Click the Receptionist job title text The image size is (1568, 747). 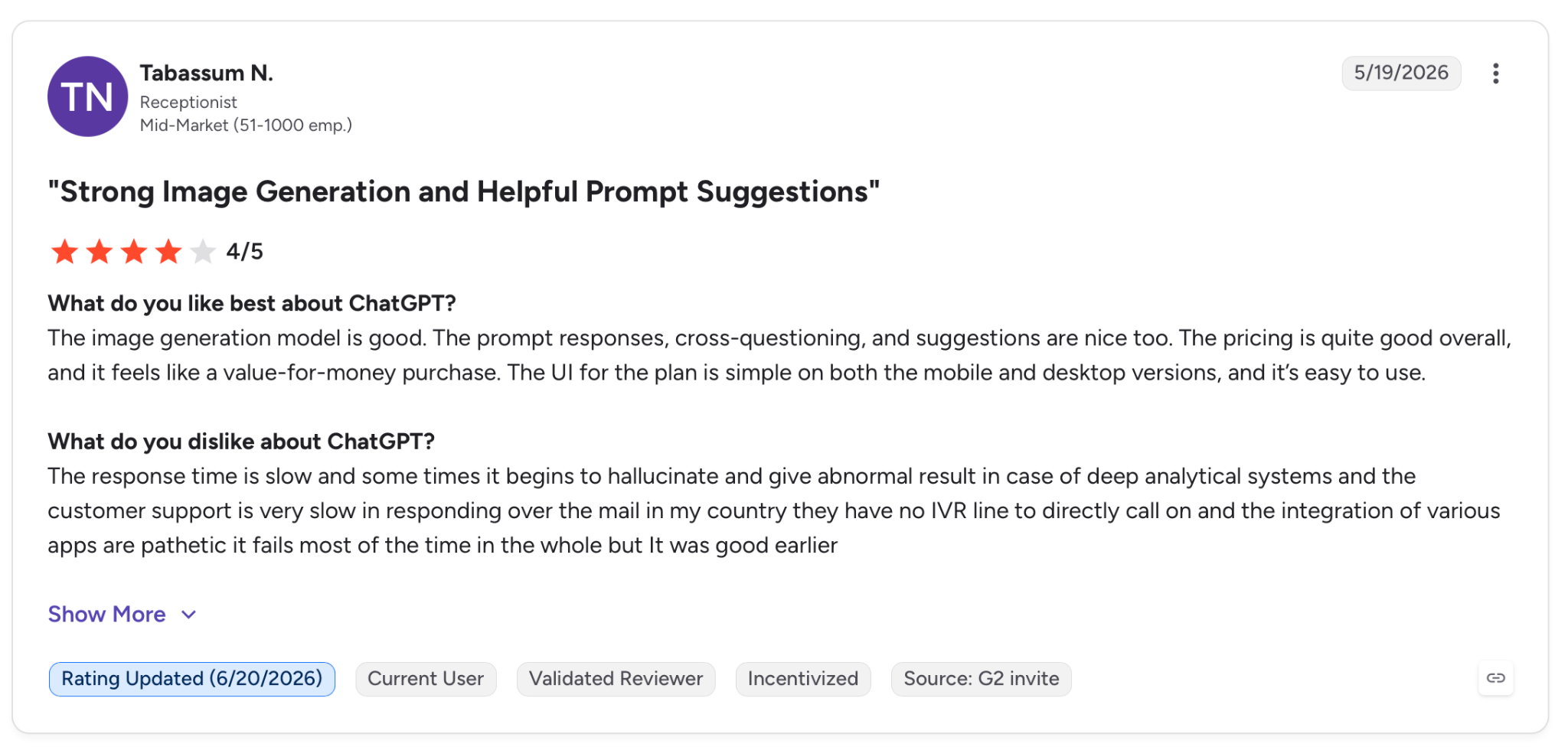188,102
